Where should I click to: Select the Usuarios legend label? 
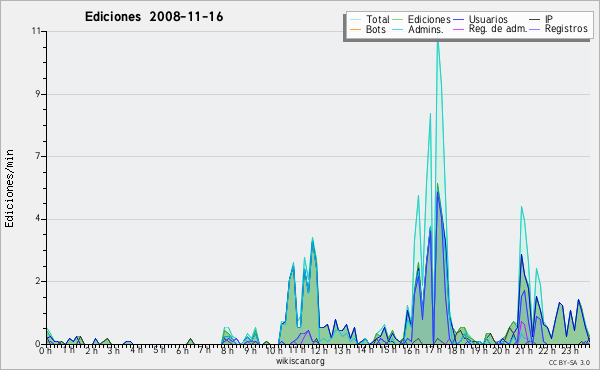[x=488, y=19]
